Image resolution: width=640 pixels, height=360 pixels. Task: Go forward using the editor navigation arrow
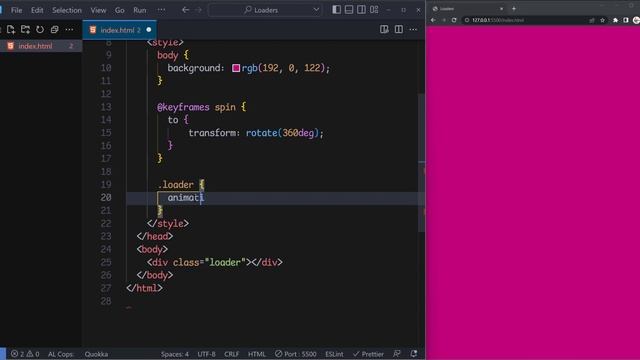(199, 10)
